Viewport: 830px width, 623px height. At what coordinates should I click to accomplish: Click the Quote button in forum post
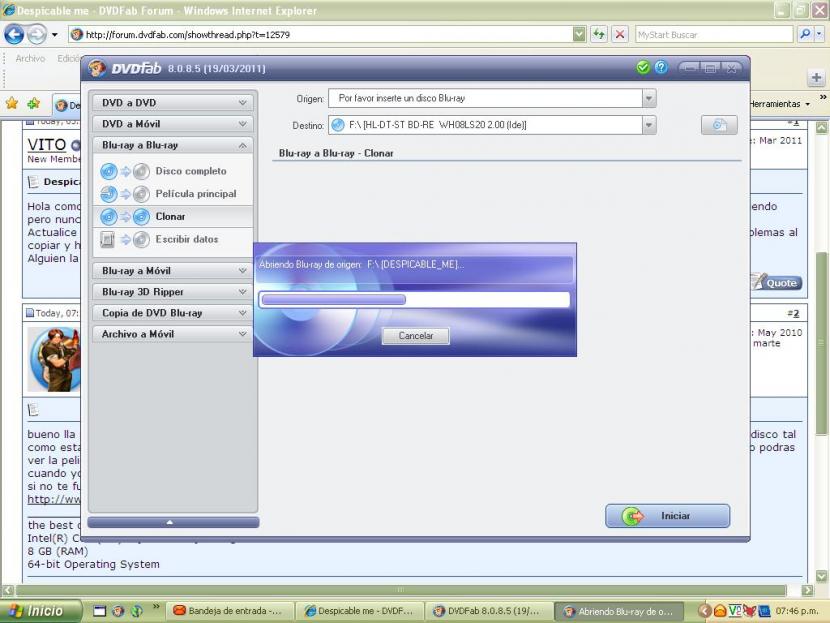(776, 282)
